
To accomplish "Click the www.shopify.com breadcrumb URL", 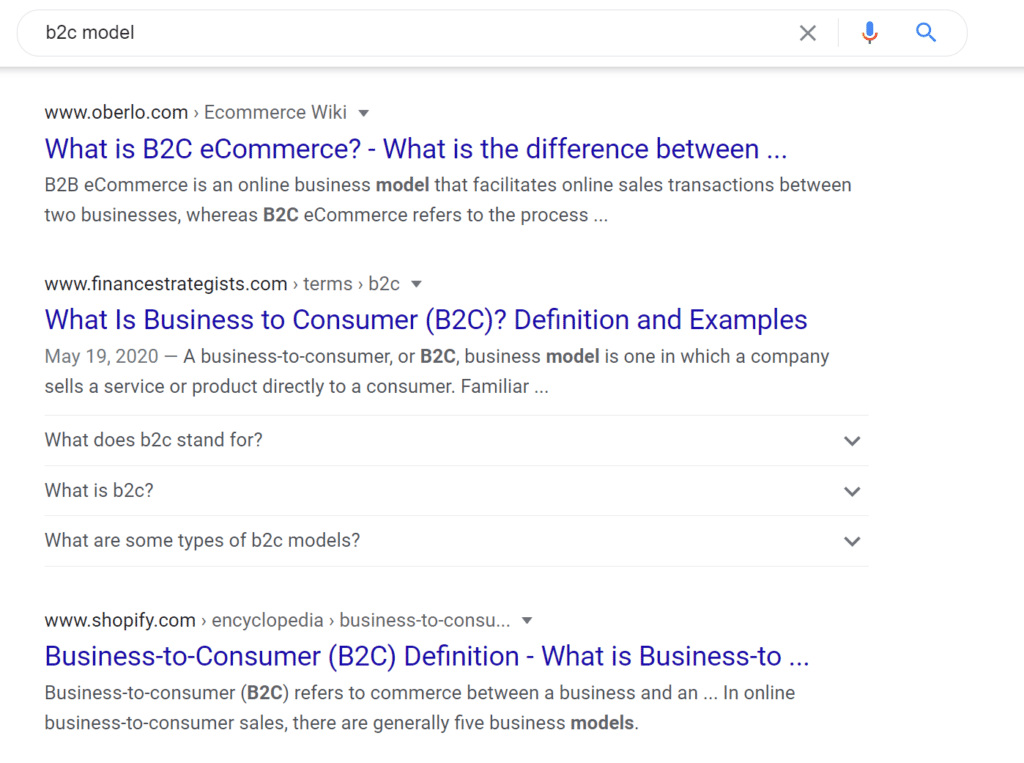I will pos(120,620).
